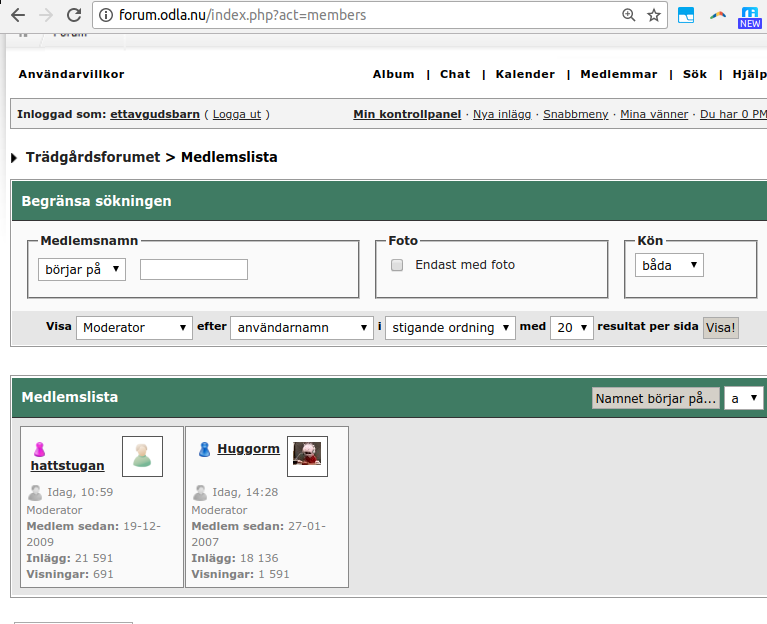This screenshot has width=767, height=624.
Task: Click the grey status icon under hattstugan
Action: pyautogui.click(x=35, y=492)
